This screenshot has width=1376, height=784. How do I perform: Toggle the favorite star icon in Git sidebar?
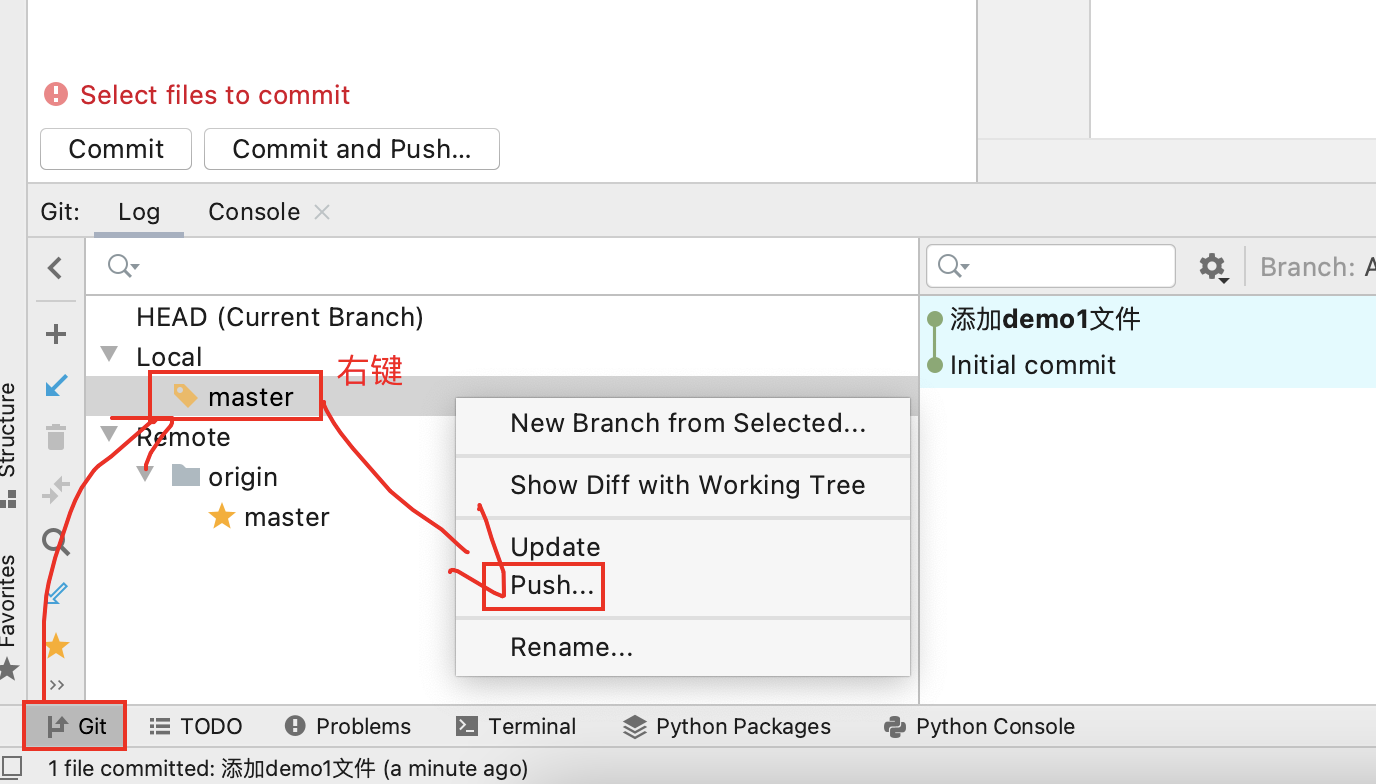coord(56,646)
